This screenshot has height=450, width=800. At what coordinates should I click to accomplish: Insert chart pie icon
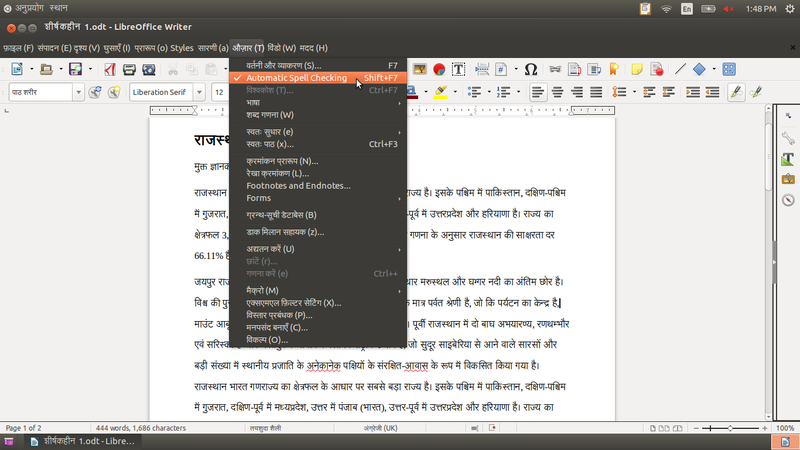[439, 69]
